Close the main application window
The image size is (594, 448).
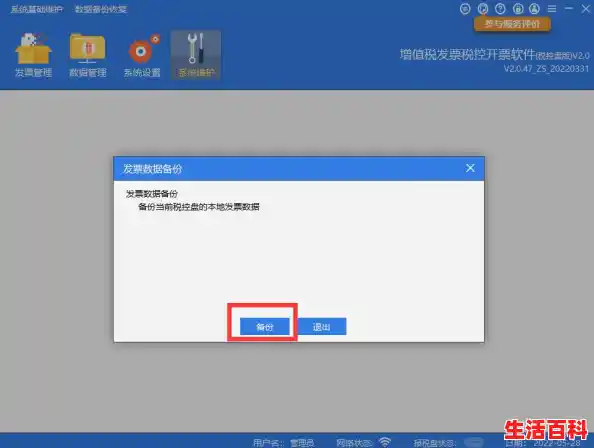click(586, 9)
